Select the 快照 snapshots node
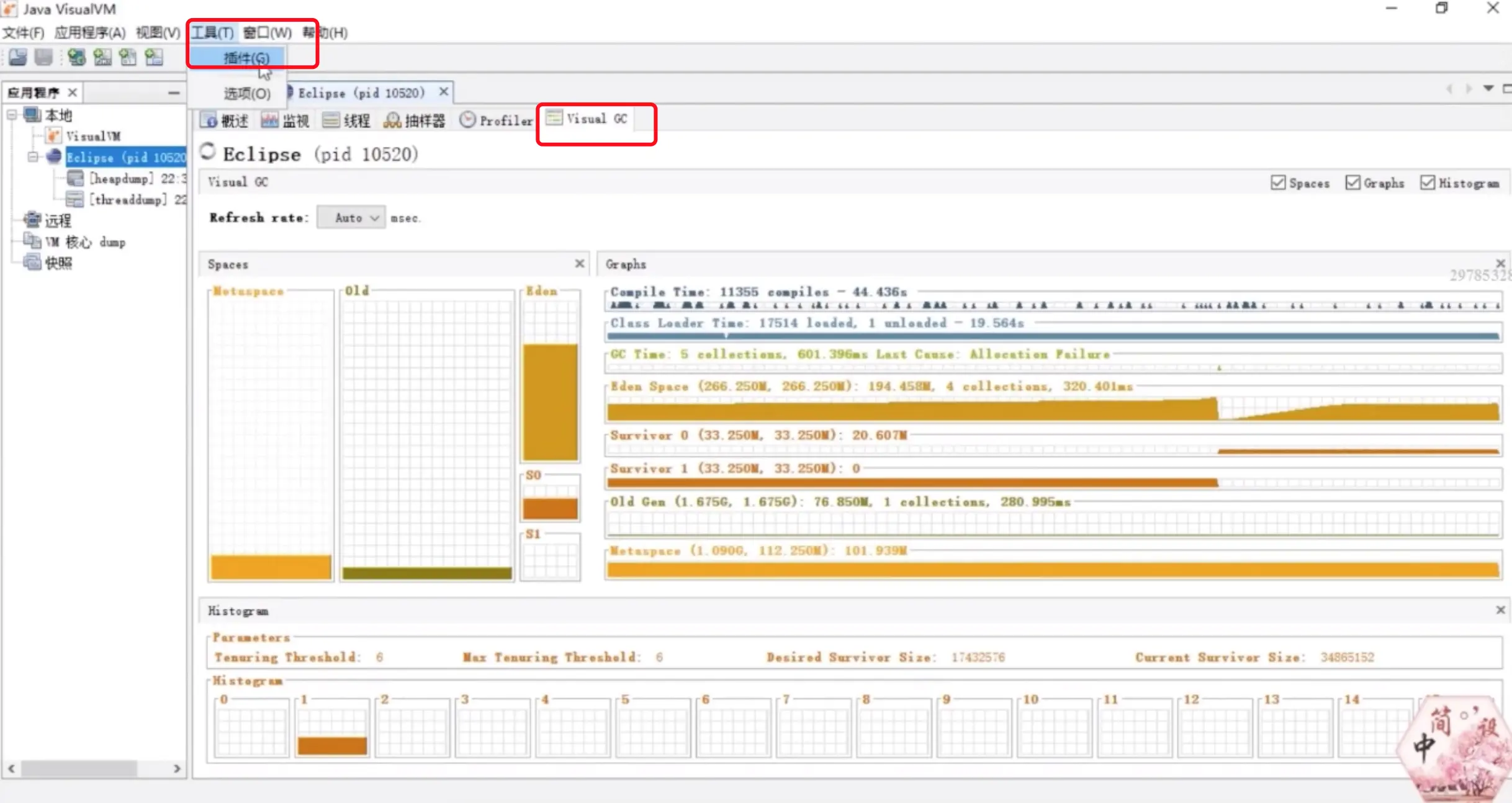 coord(58,263)
